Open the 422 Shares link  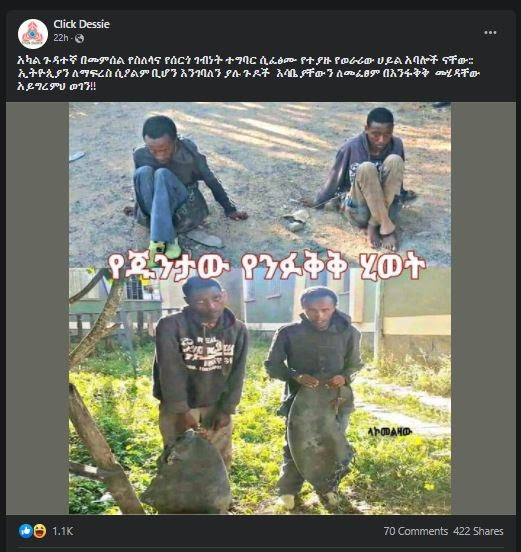click(x=478, y=531)
